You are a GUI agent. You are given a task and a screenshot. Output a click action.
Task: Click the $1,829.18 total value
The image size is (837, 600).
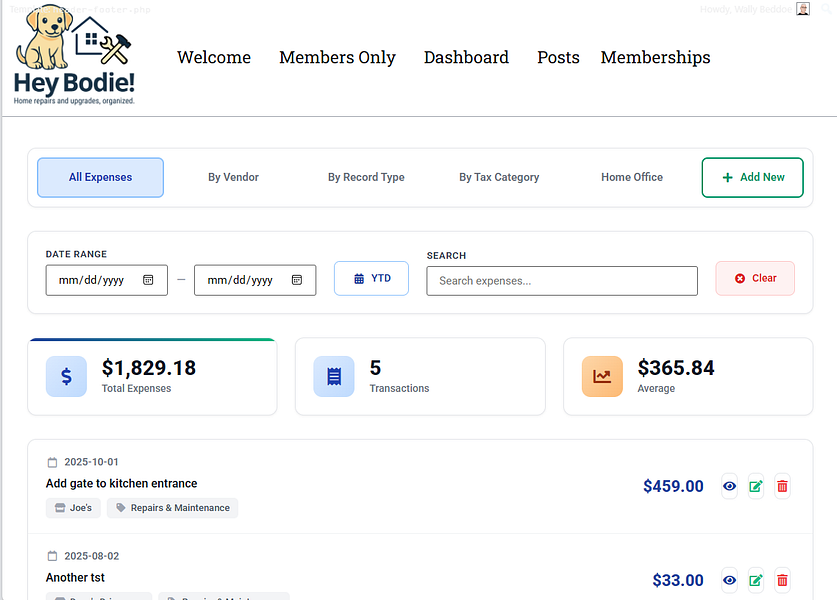[149, 368]
